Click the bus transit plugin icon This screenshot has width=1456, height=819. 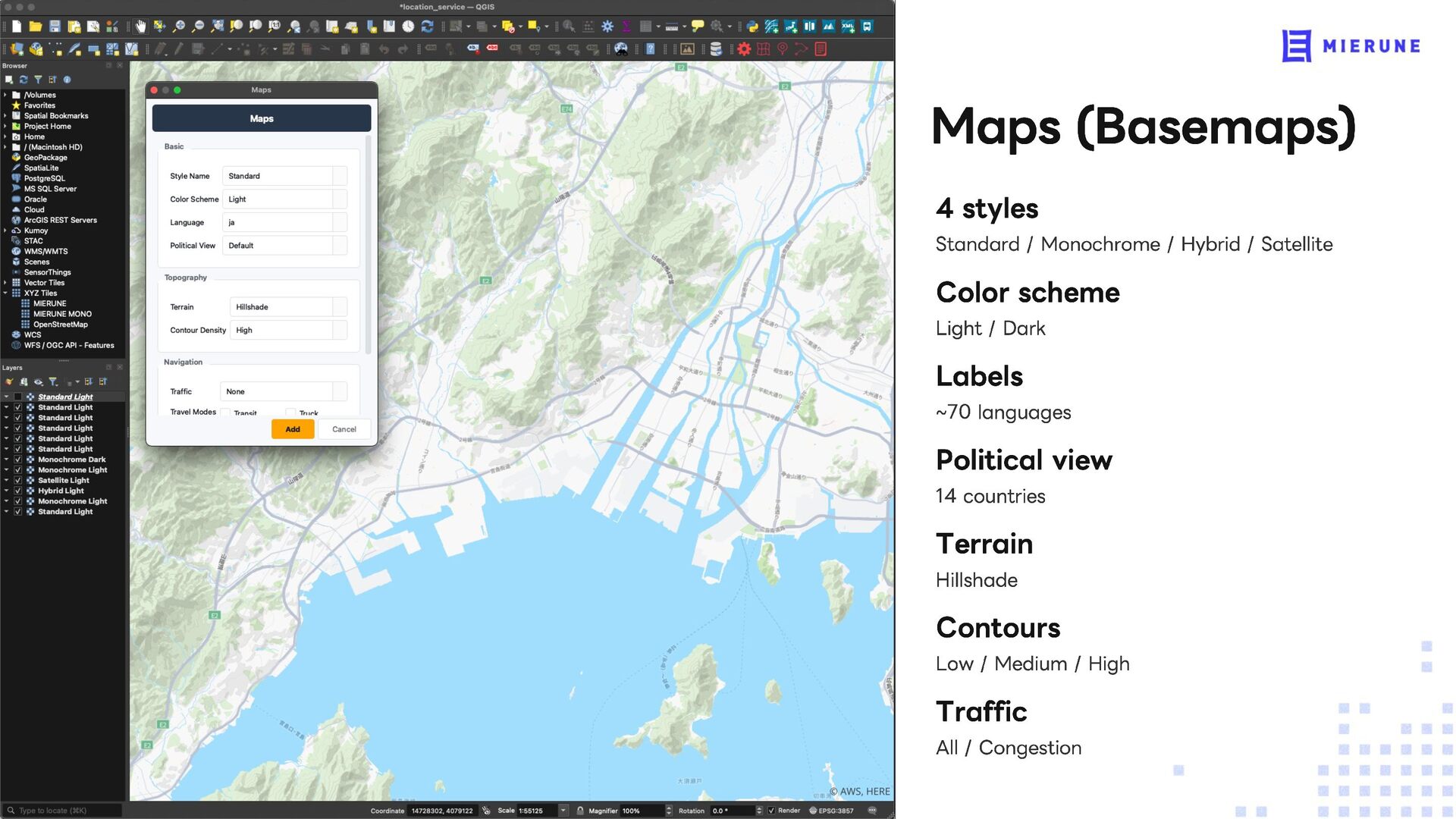point(867,27)
